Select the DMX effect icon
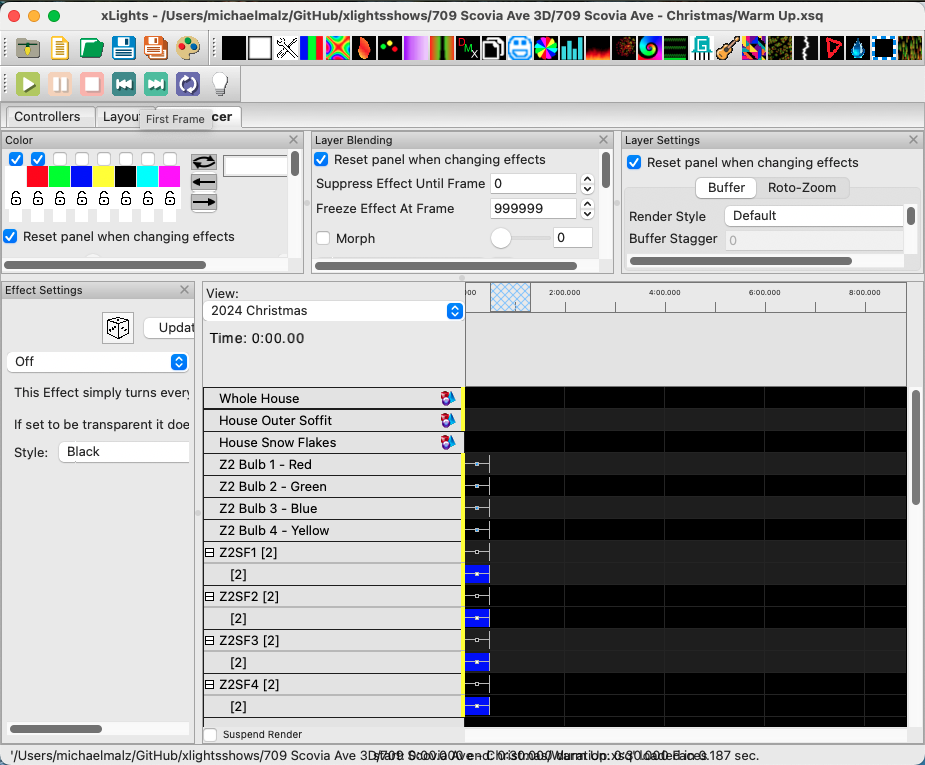Screen dimensions: 925x765 click(x=468, y=48)
